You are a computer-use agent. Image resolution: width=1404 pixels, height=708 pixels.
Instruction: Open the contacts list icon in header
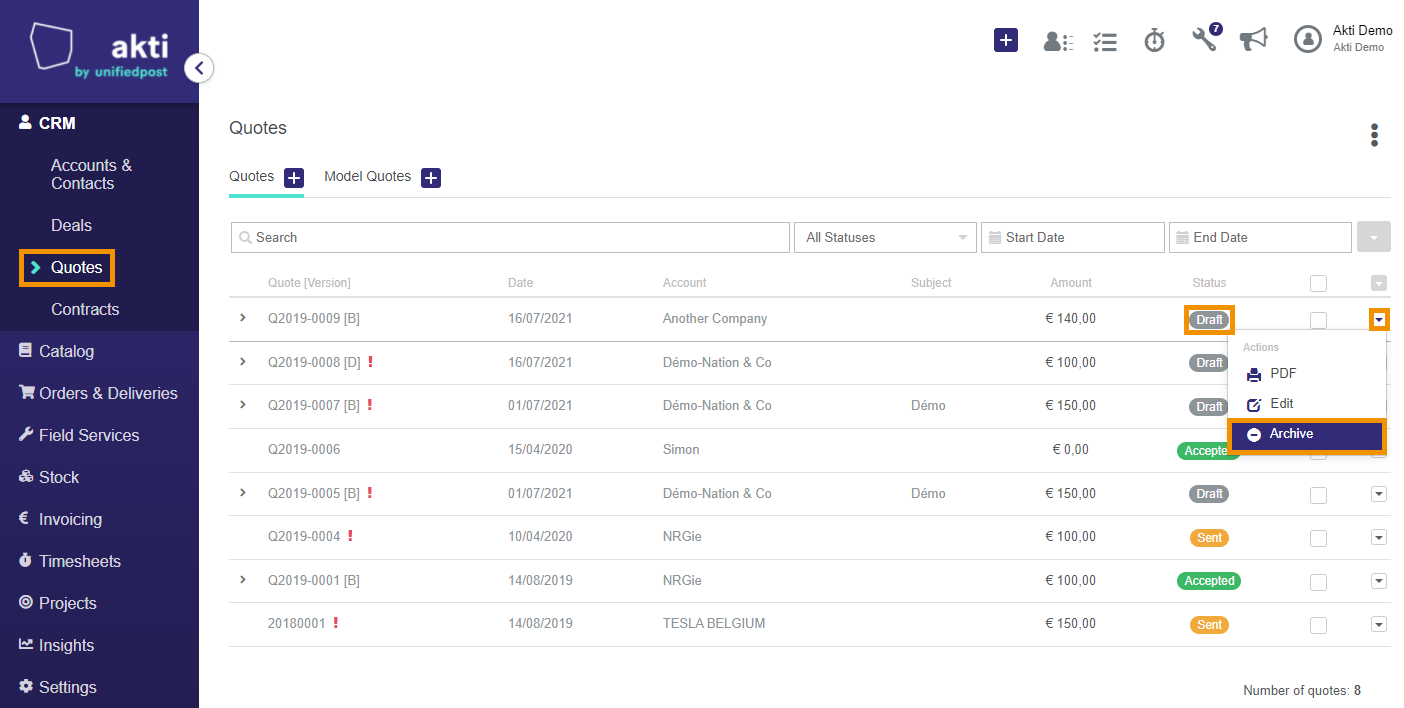coord(1058,41)
